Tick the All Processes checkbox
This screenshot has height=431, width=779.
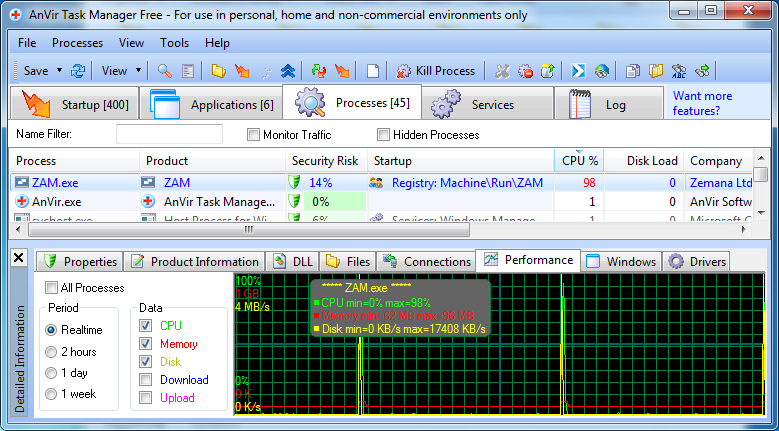point(51,288)
